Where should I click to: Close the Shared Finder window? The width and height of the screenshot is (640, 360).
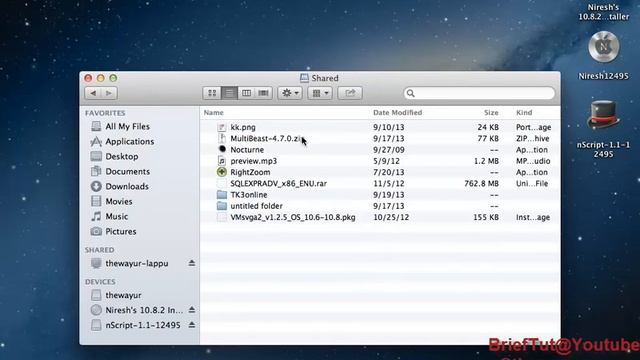[x=88, y=78]
